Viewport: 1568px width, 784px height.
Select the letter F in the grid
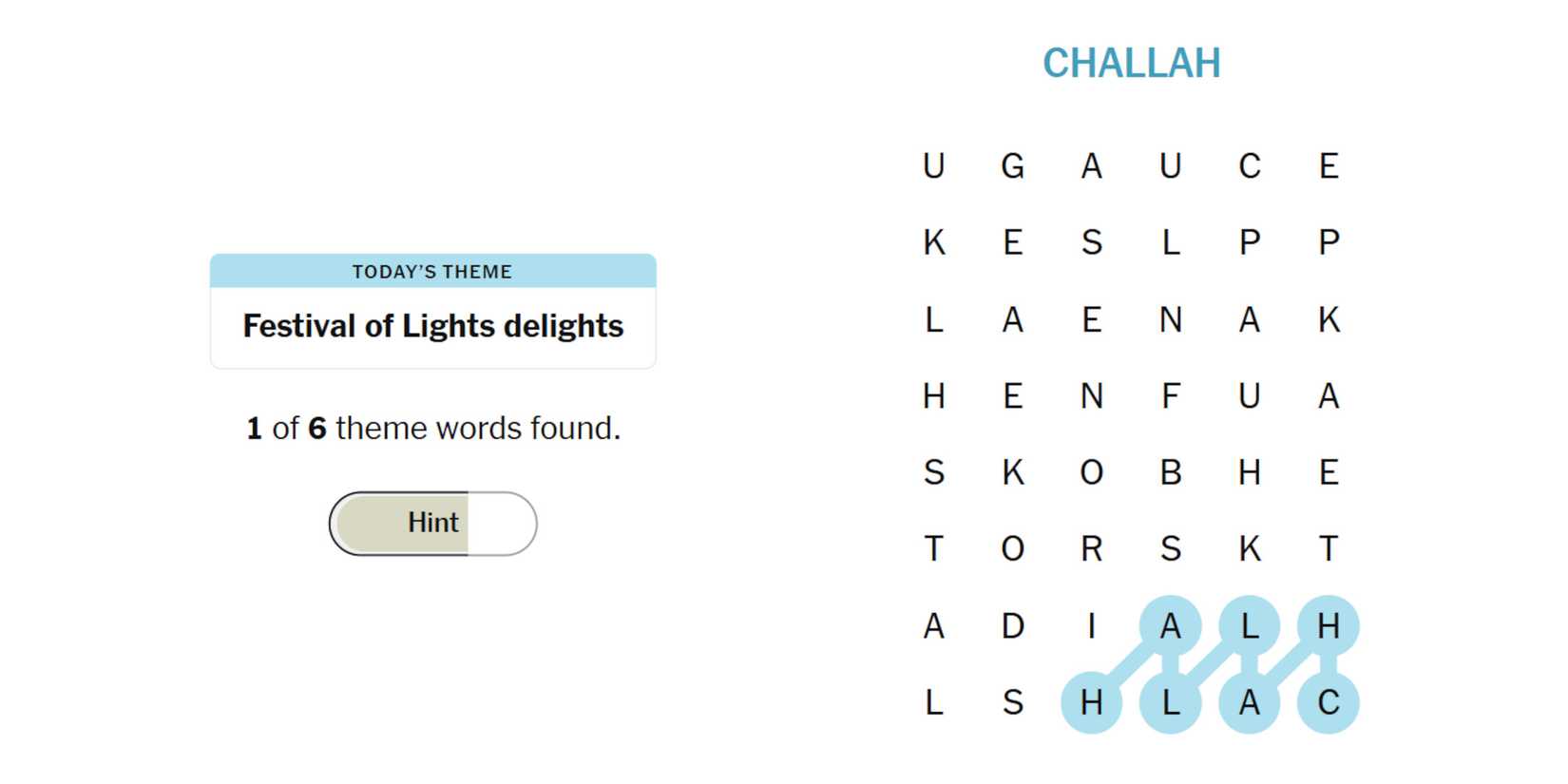tap(1171, 396)
